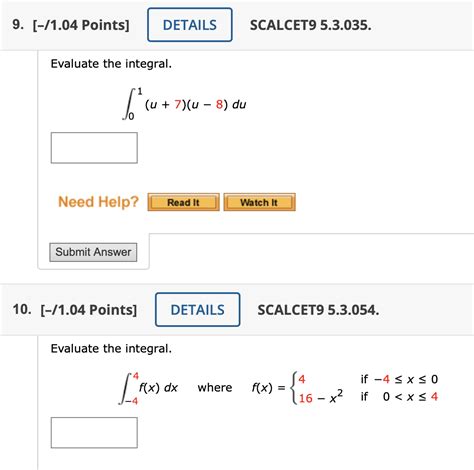This screenshot has width=474, height=470.
Task: Click the question number 9 heading
Action: [x=18, y=25]
